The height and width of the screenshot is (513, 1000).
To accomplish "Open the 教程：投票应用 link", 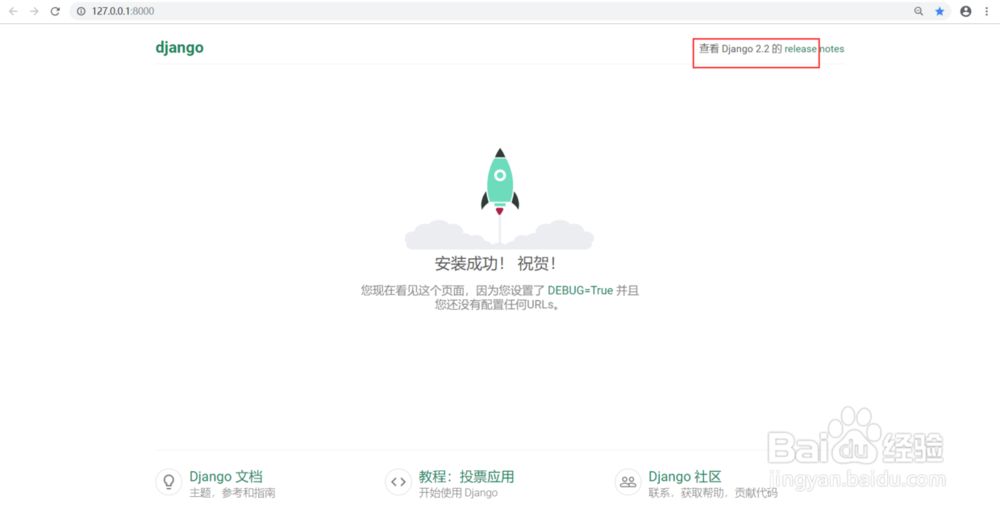I will 466,477.
